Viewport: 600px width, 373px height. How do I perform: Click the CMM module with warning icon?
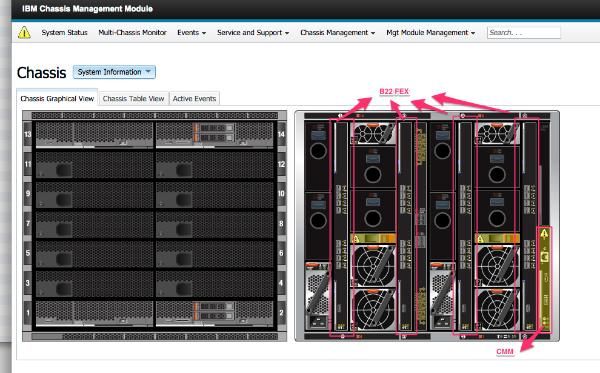click(x=545, y=279)
